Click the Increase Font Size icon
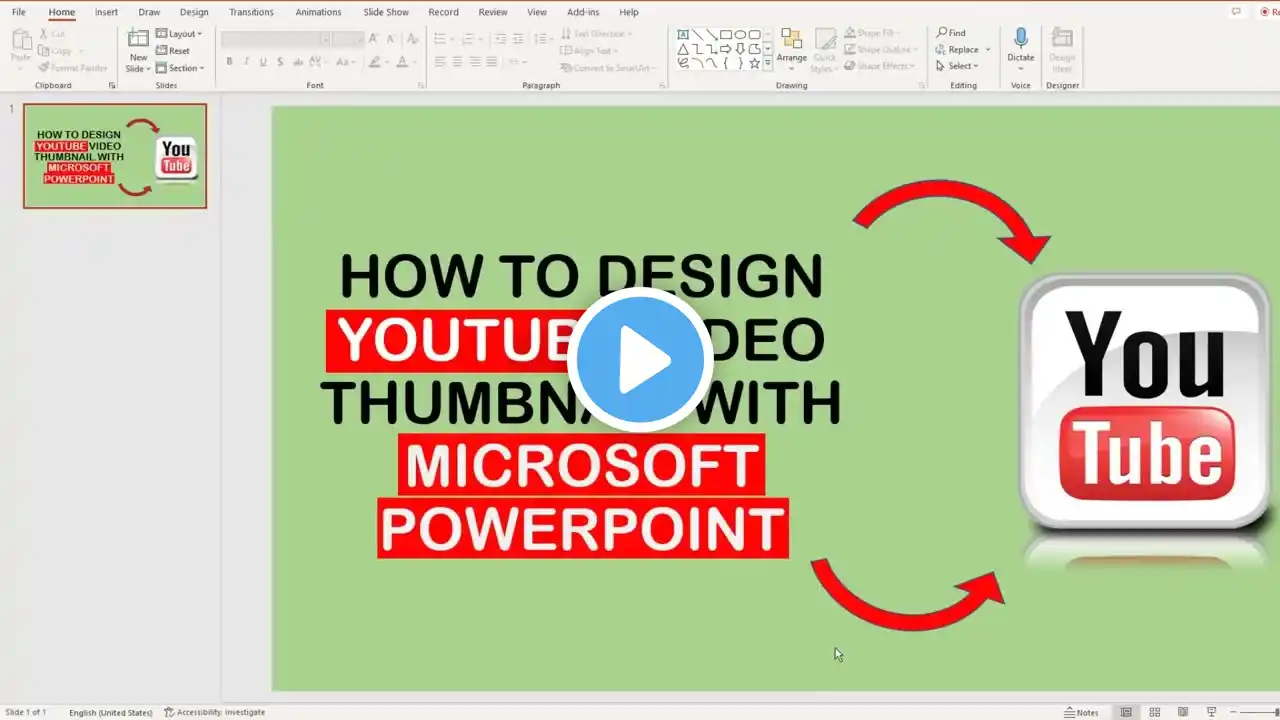The image size is (1280, 720). pos(373,39)
